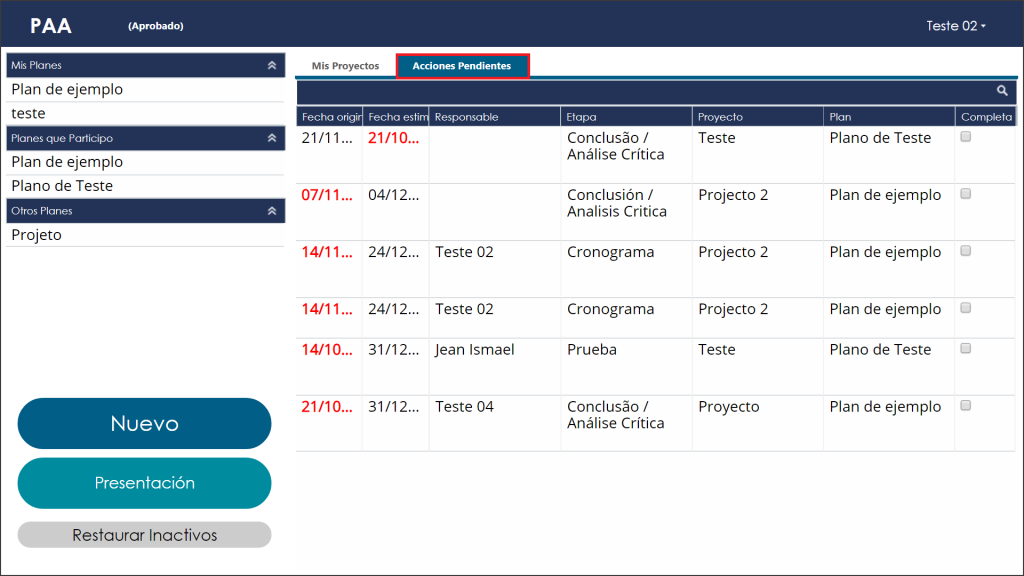This screenshot has height=576, width=1024.
Task: Select the Acciones Pendientes tab
Action: pos(462,66)
